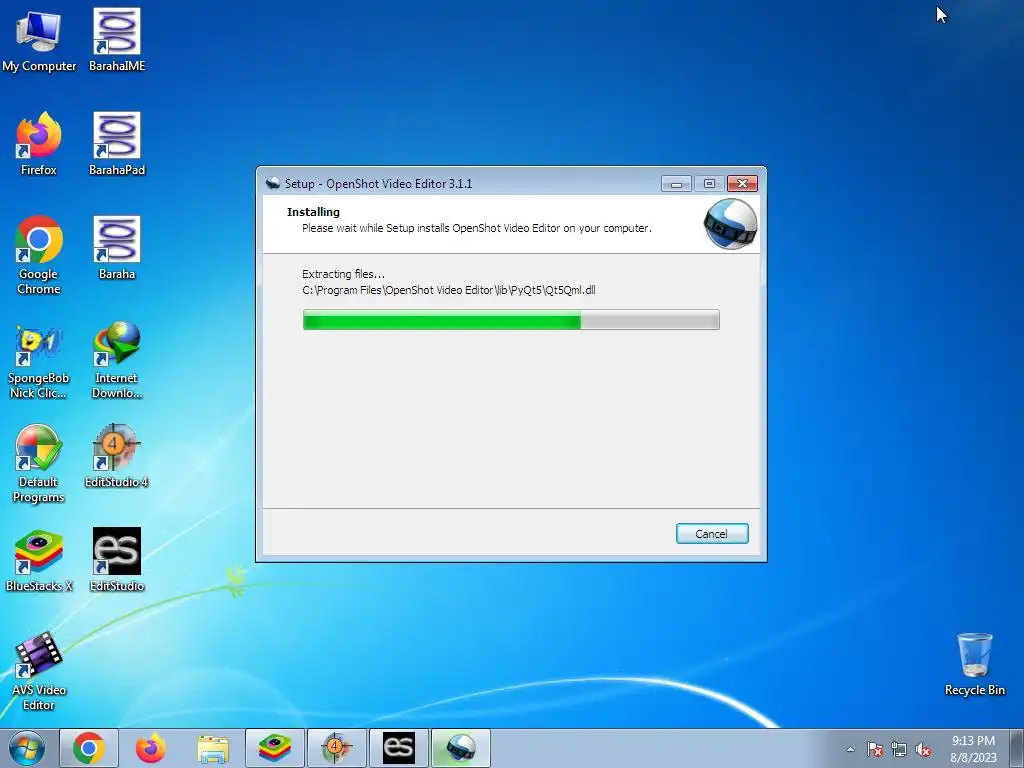
Task: Maximize the OpenShot setup window
Action: [x=709, y=184]
